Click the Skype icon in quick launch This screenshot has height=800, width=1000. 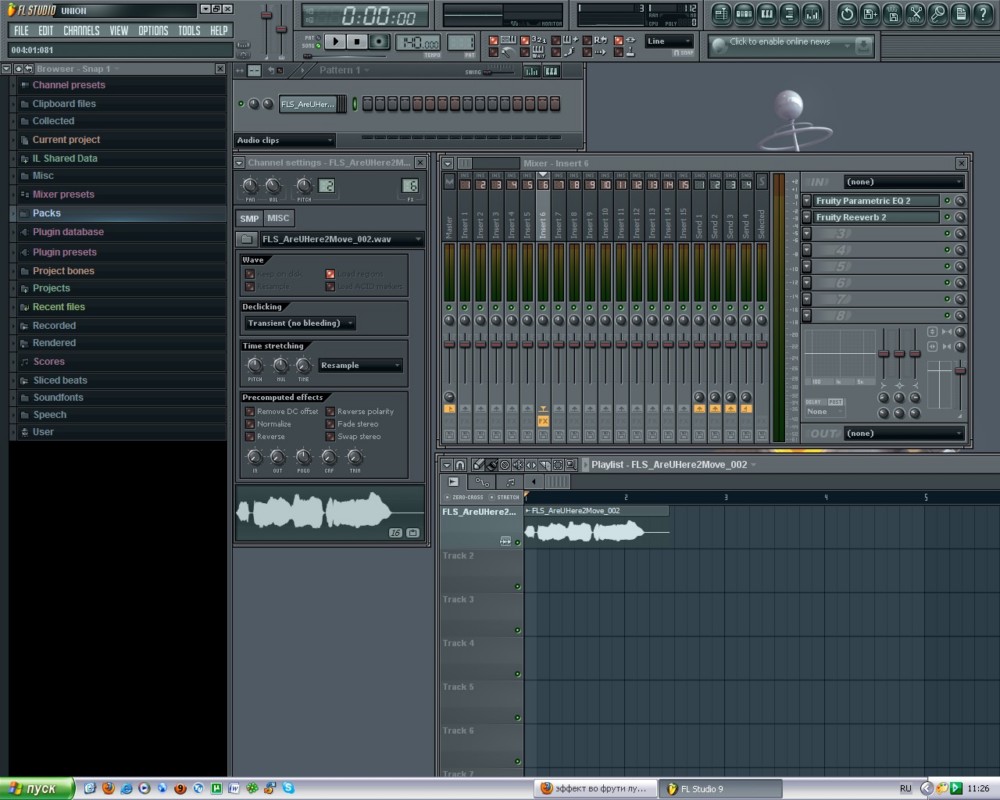point(288,789)
